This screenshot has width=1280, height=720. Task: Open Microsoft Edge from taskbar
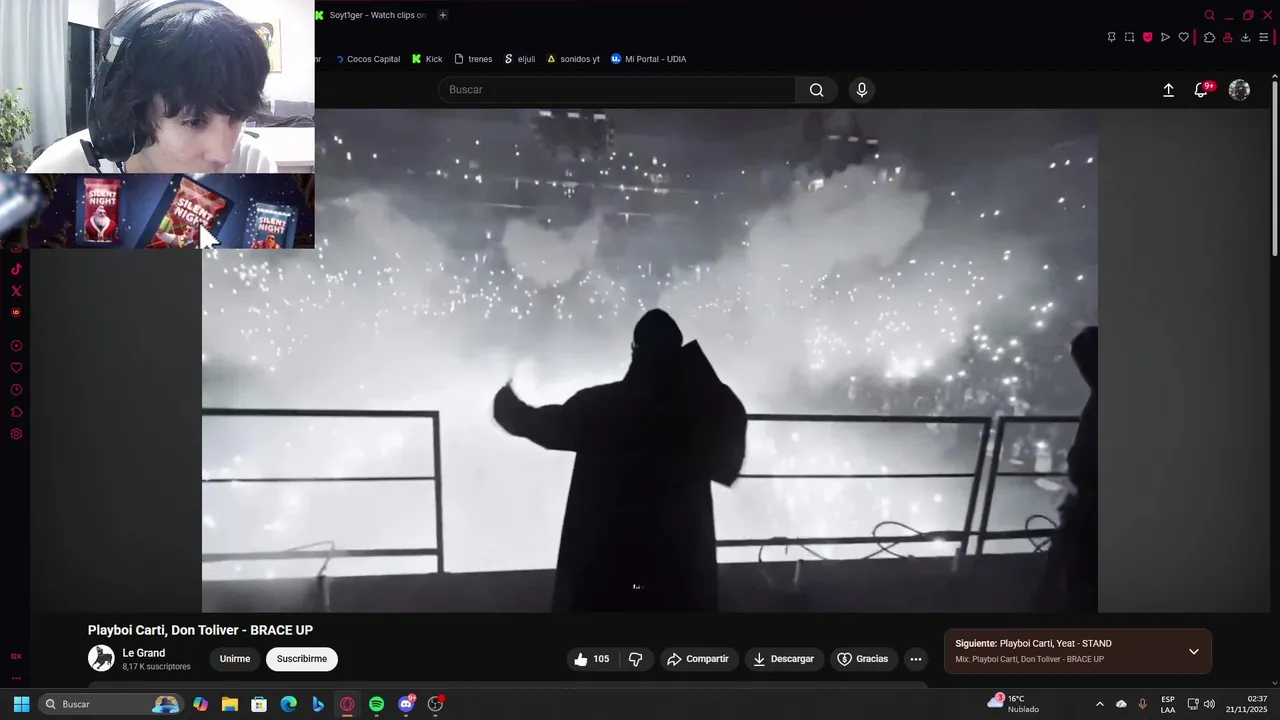288,704
